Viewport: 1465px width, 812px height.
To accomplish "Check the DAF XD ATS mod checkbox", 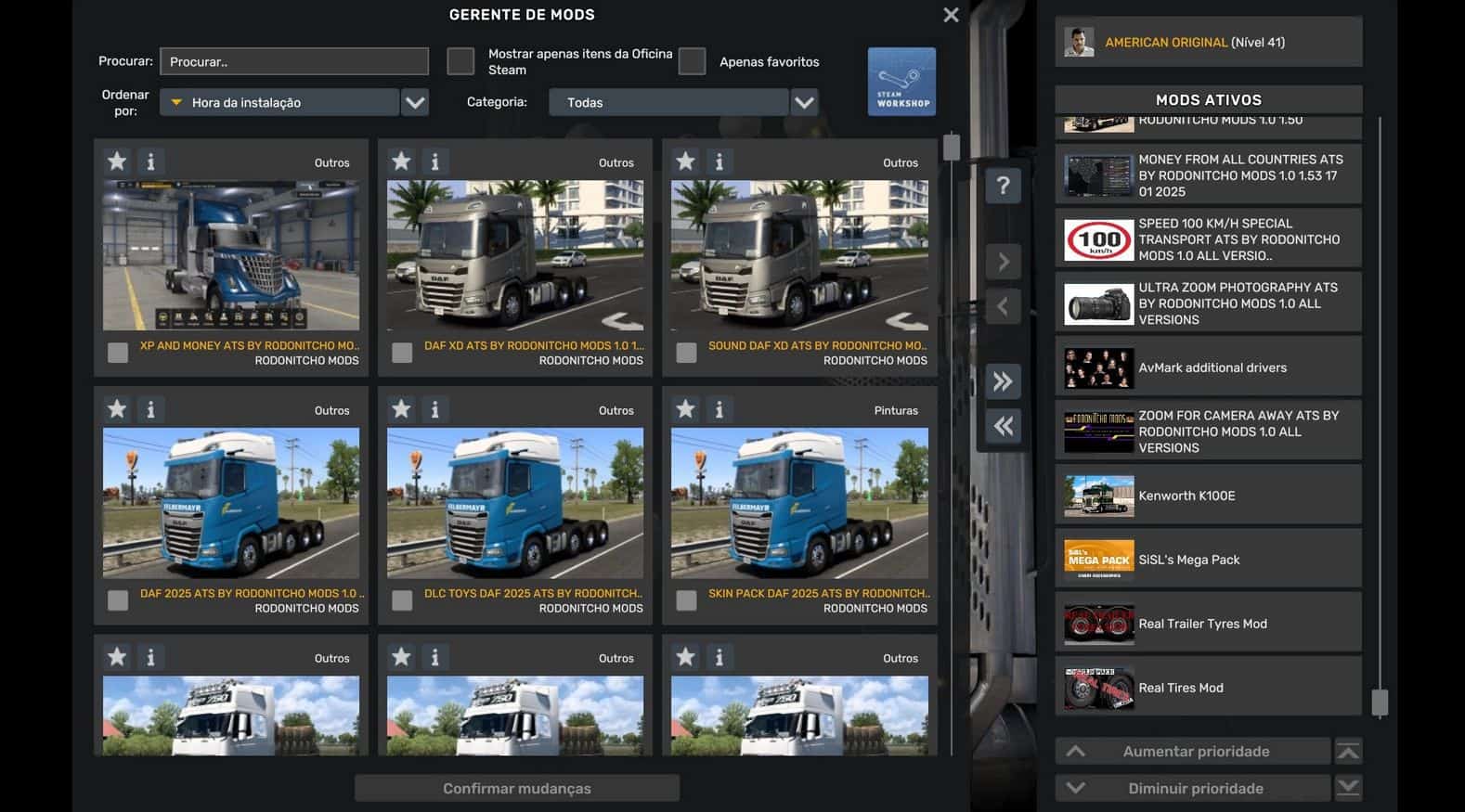I will (x=402, y=353).
